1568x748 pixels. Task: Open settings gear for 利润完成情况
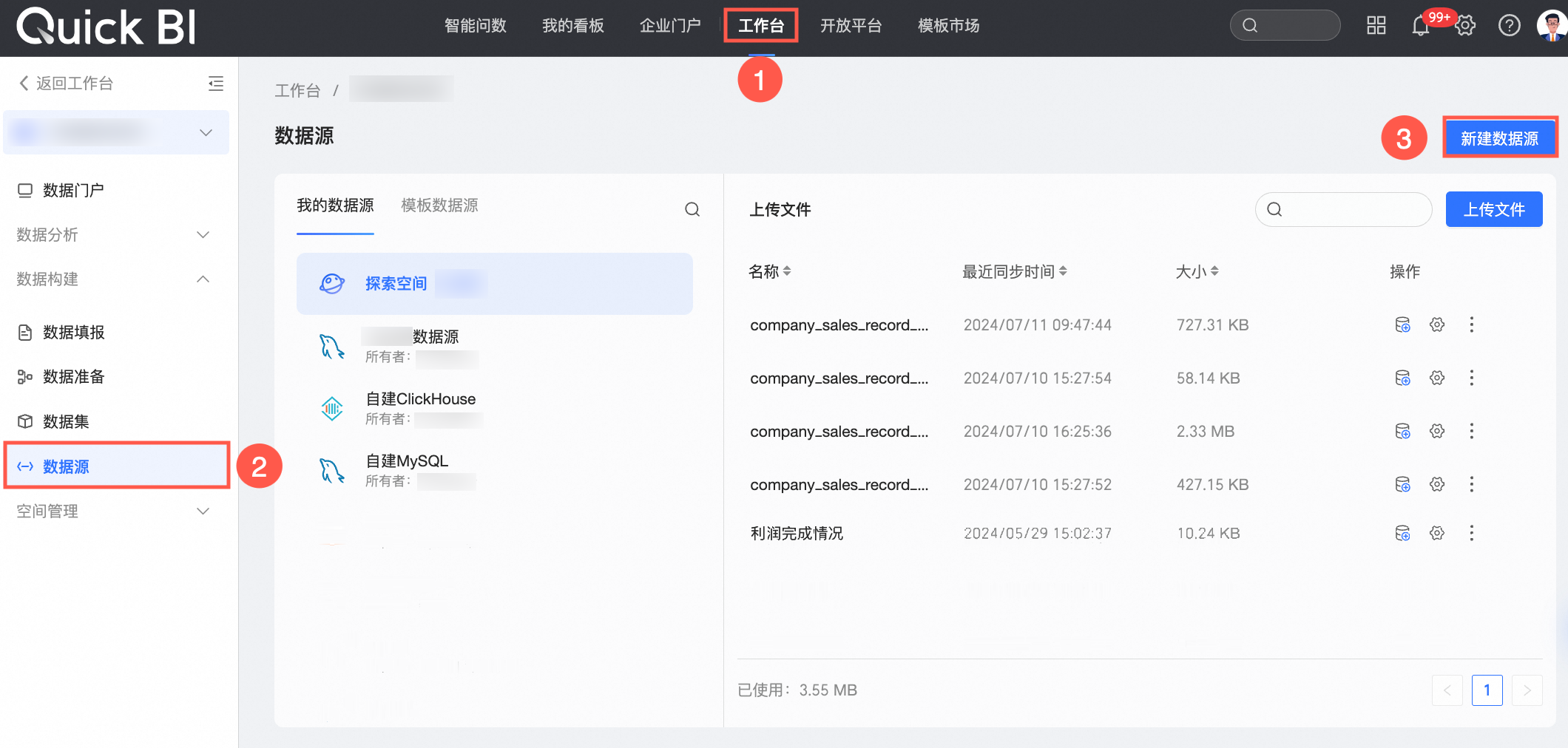1437,533
